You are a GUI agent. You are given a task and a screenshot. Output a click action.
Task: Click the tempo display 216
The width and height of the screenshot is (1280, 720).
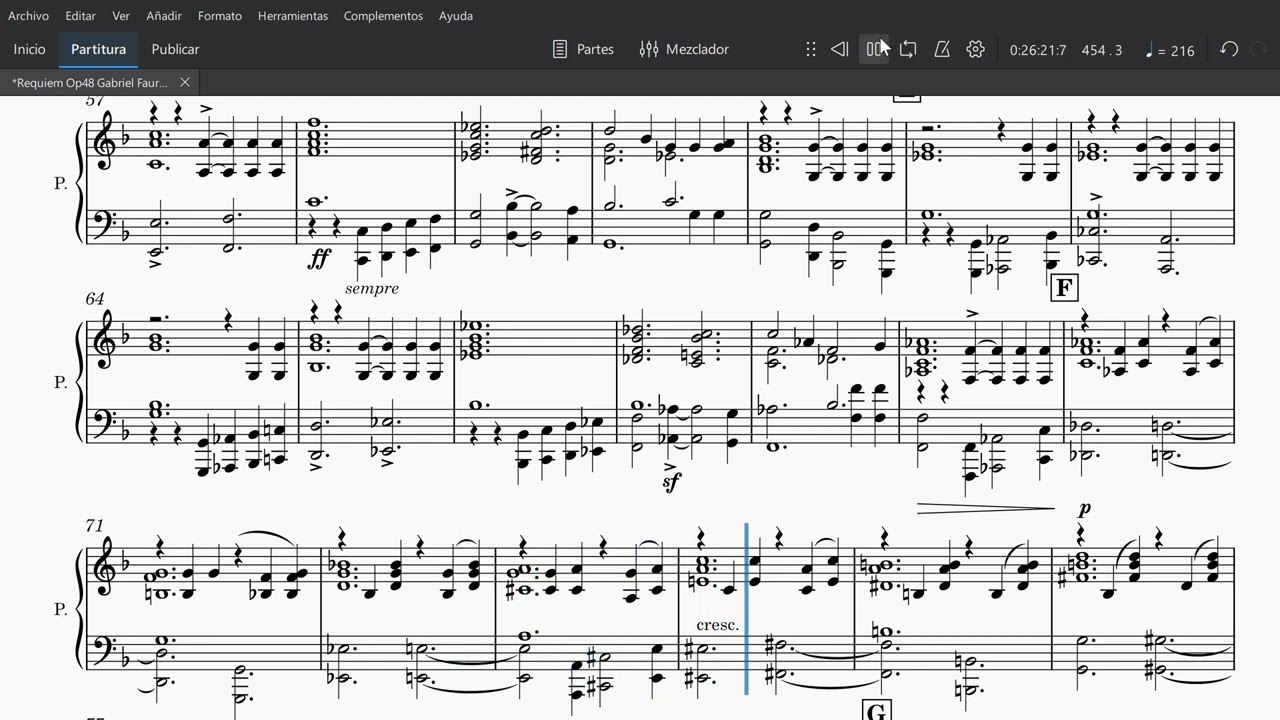pyautogui.click(x=1170, y=50)
